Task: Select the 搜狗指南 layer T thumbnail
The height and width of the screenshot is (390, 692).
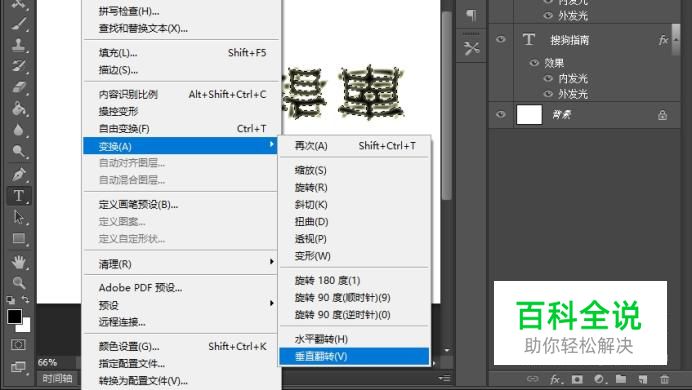Action: pyautogui.click(x=529, y=40)
